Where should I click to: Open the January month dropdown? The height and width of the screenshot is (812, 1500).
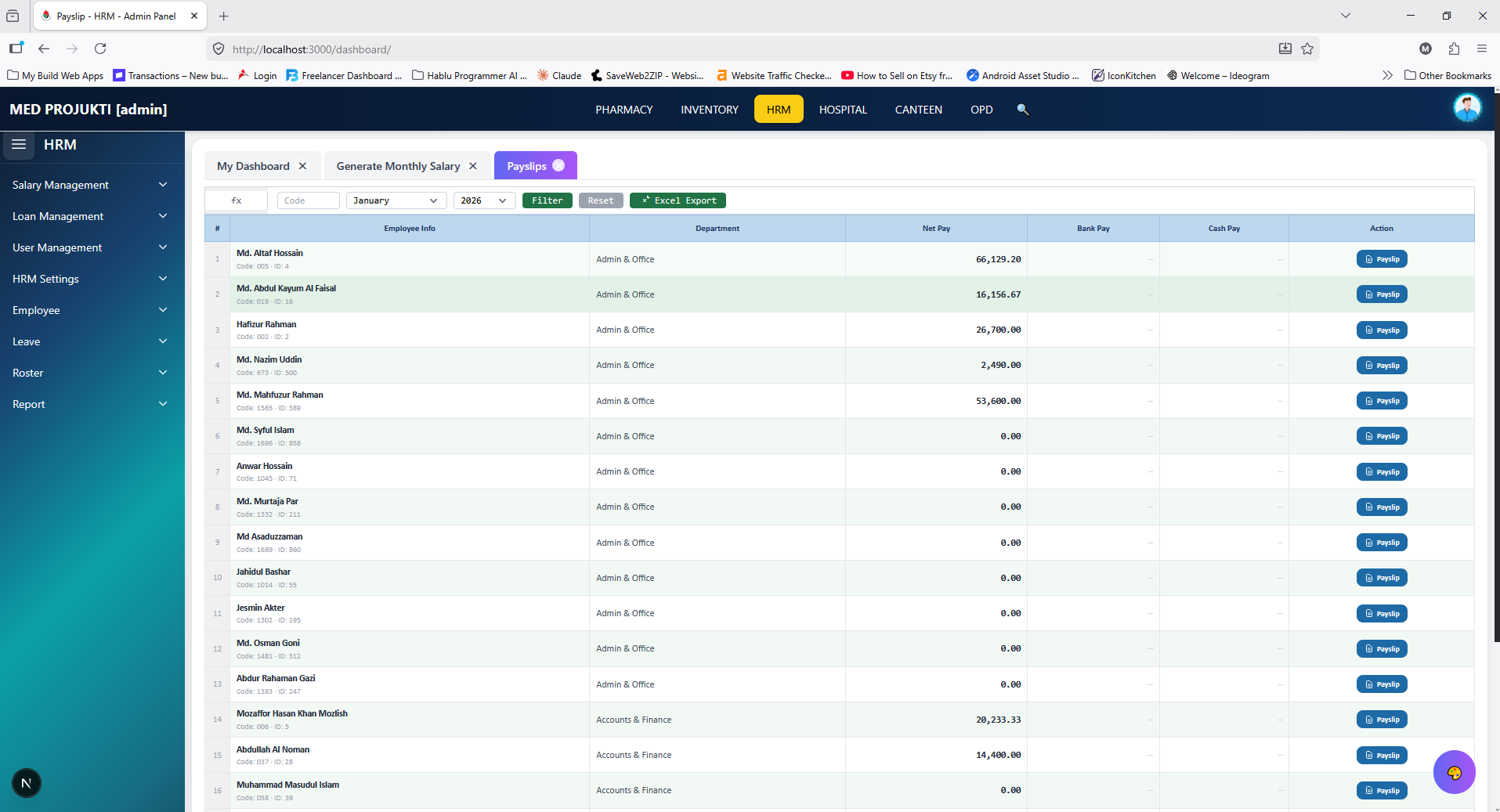tap(396, 200)
